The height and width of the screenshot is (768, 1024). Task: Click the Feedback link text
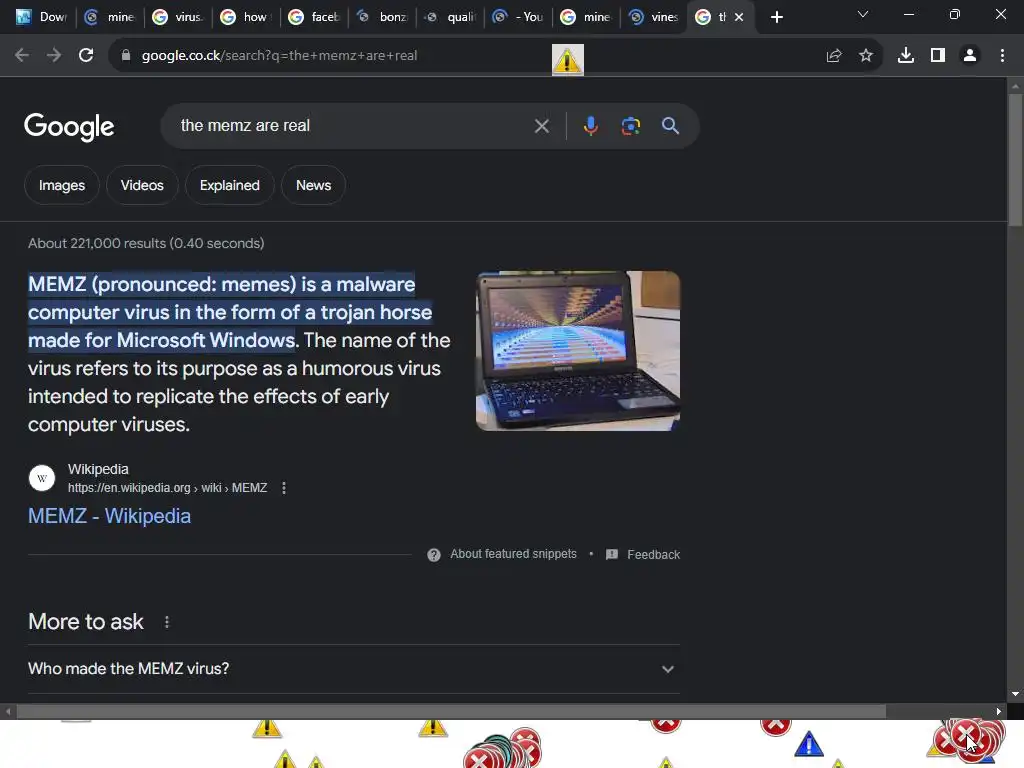[x=654, y=554]
